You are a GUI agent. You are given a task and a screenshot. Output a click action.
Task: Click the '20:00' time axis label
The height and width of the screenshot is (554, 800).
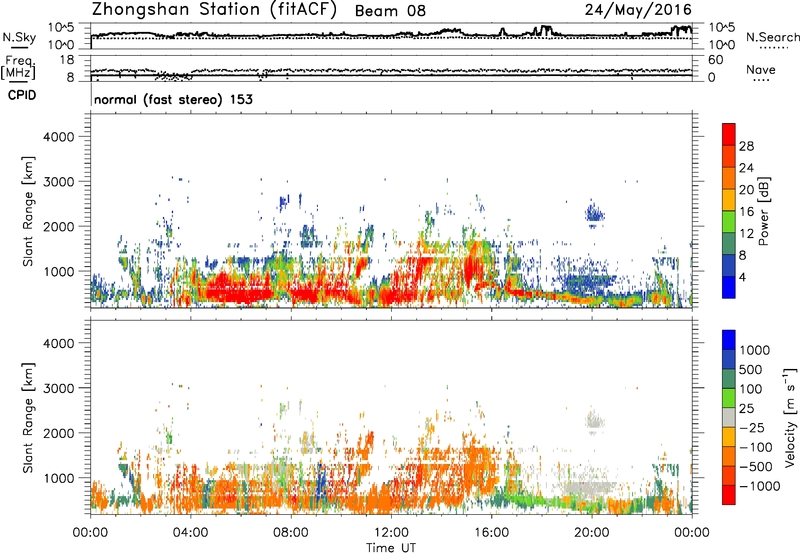[592, 533]
